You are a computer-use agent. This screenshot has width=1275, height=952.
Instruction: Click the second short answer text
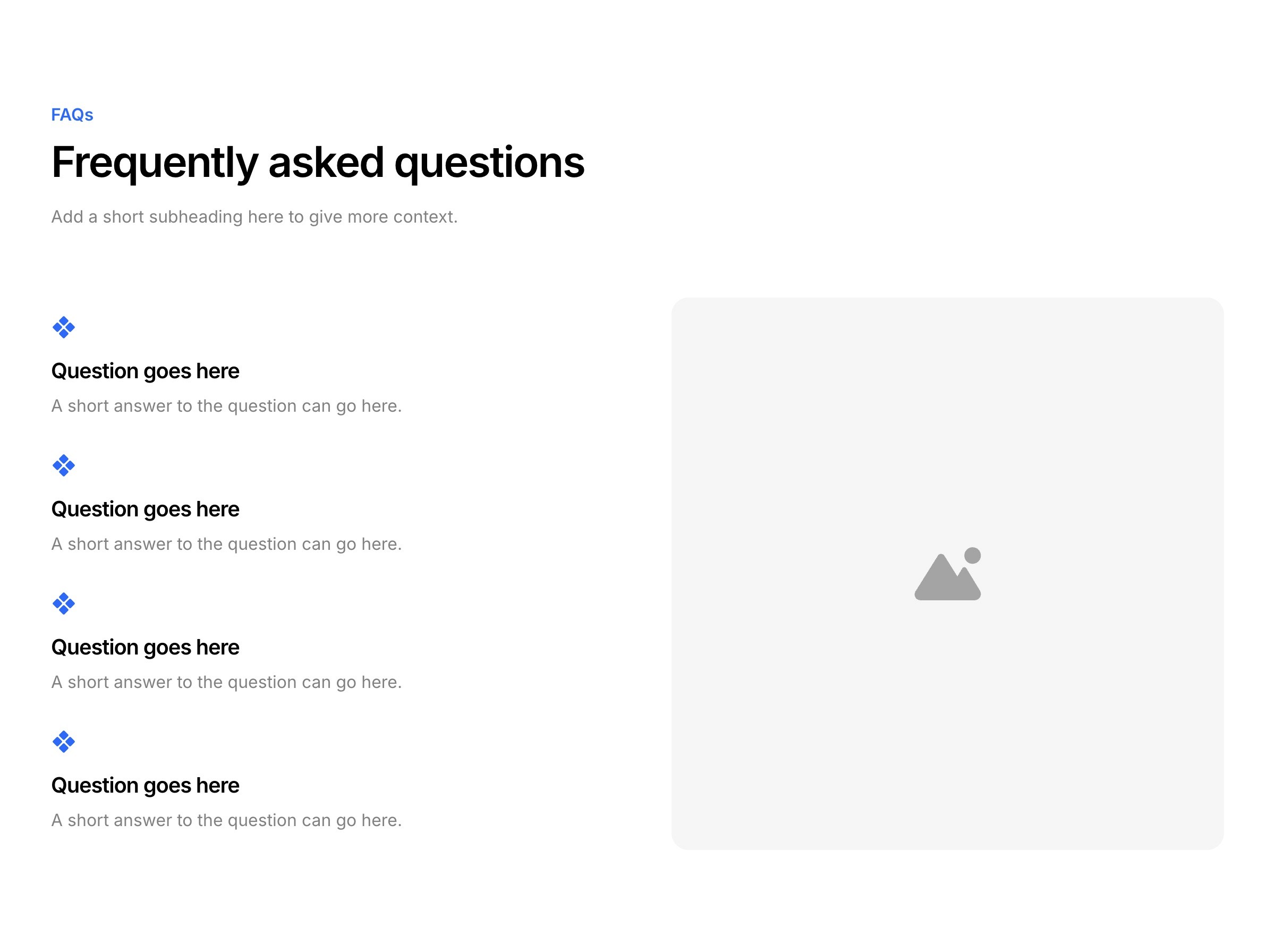(226, 545)
